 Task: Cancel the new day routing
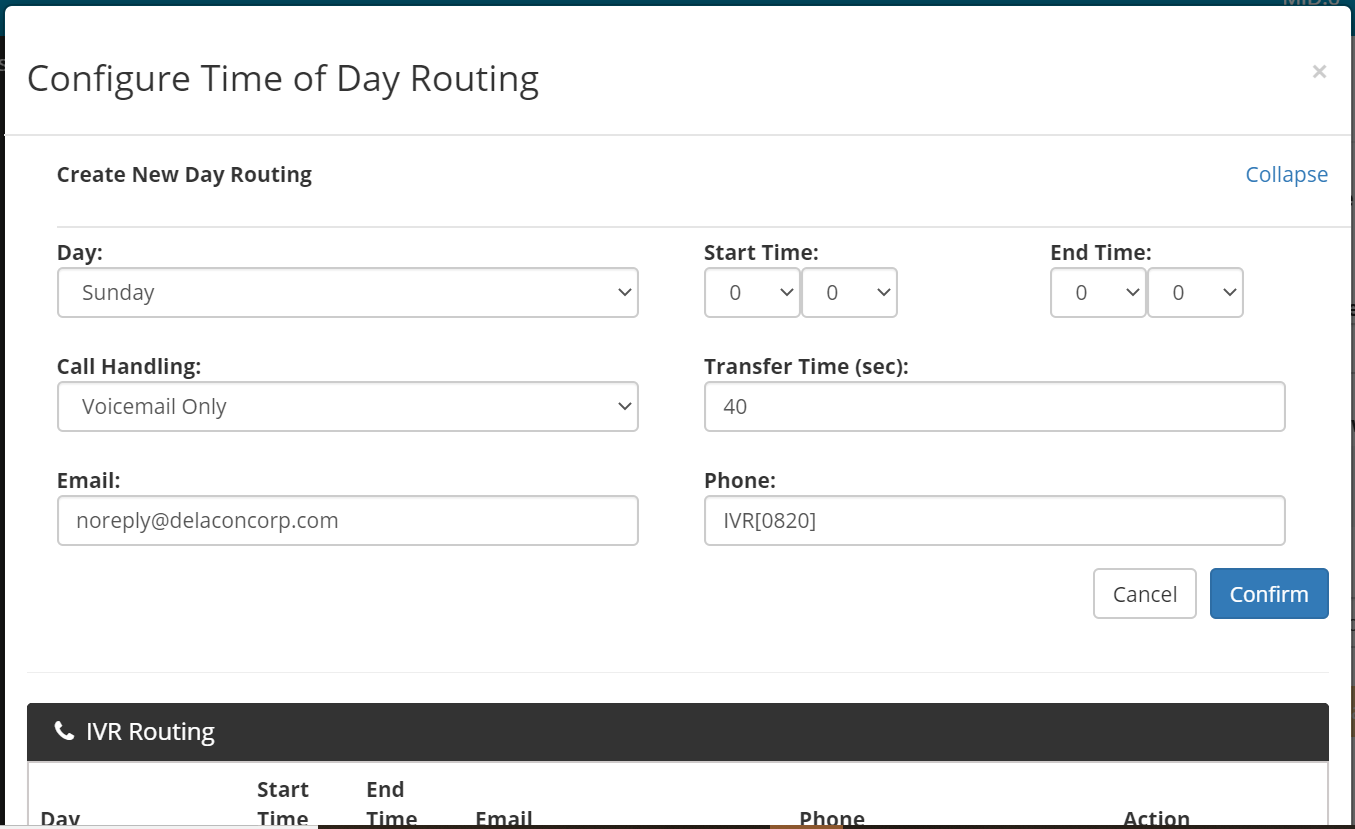coord(1145,594)
